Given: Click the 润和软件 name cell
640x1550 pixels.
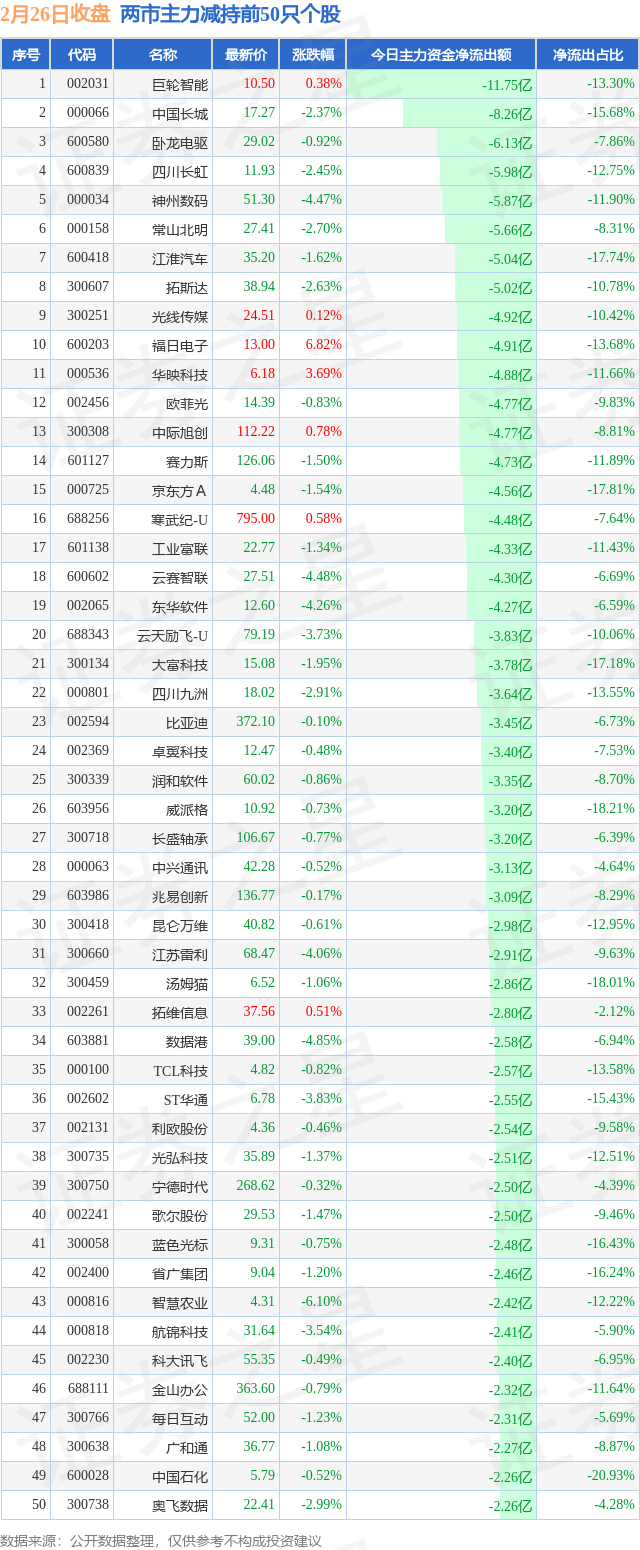Looking at the screenshot, I should (163, 780).
